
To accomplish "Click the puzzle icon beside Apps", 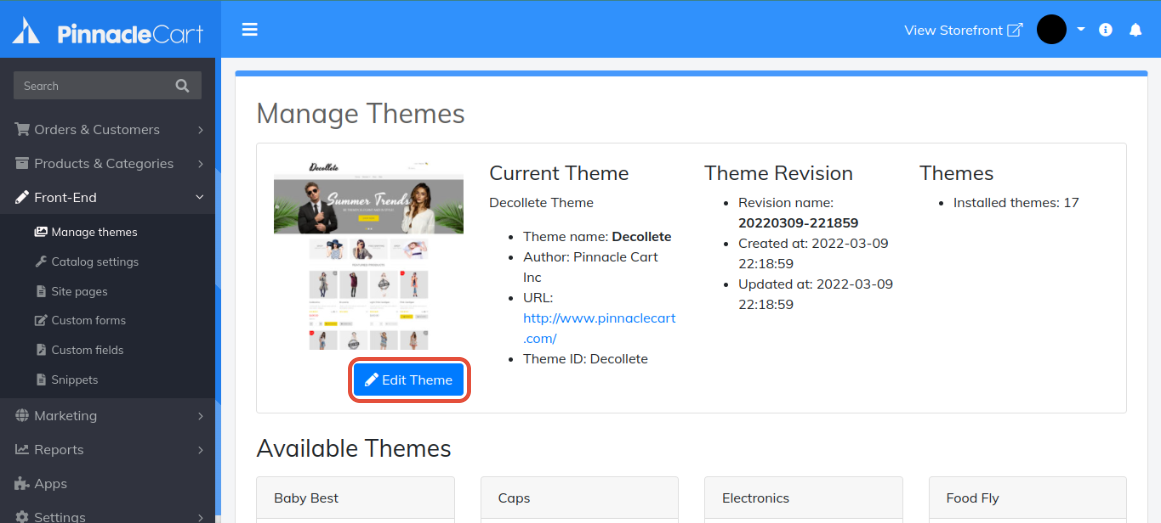I will click(22, 484).
